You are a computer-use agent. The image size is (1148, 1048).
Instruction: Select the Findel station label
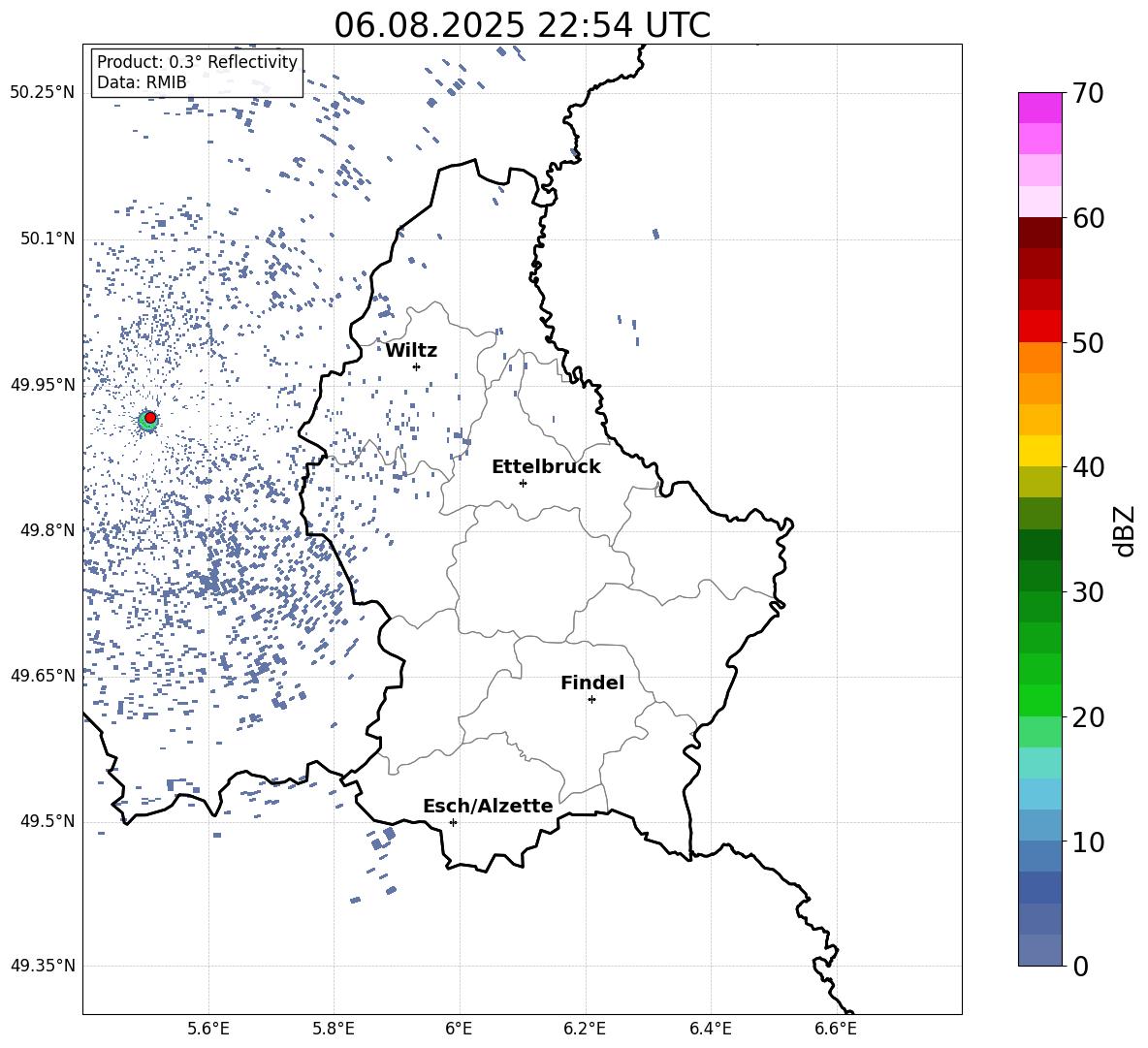point(592,683)
